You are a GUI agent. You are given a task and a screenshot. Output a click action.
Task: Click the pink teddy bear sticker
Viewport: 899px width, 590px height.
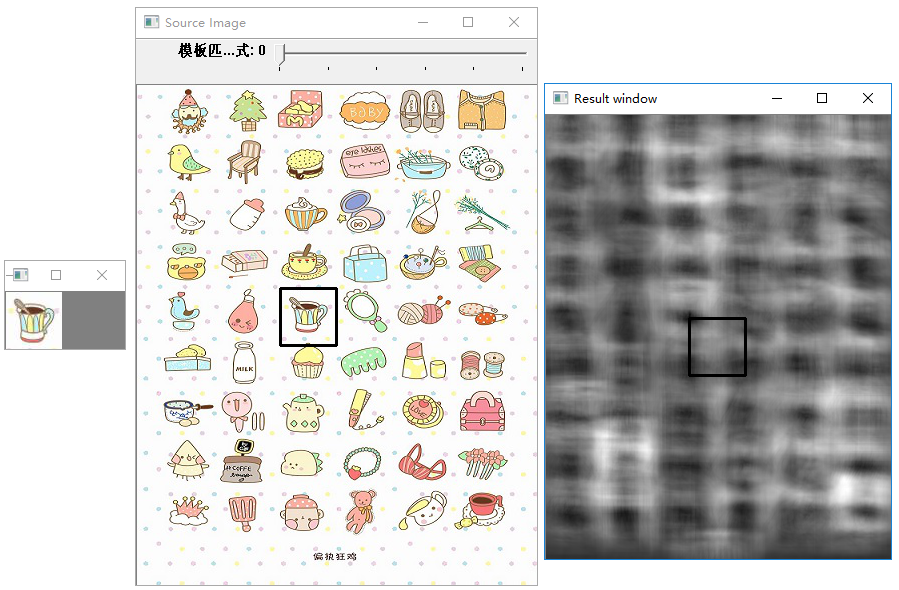[x=361, y=511]
